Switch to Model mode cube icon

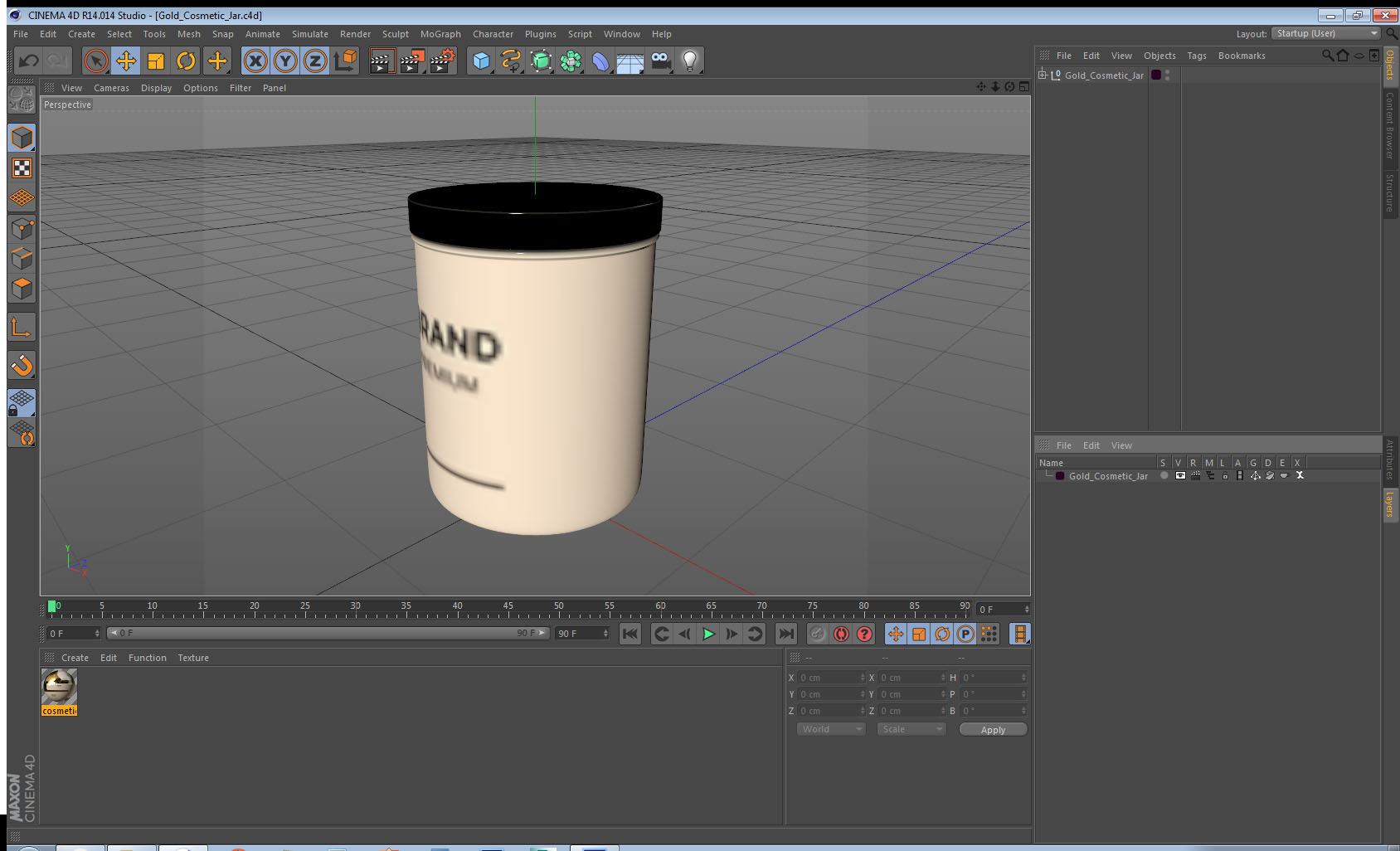22,138
